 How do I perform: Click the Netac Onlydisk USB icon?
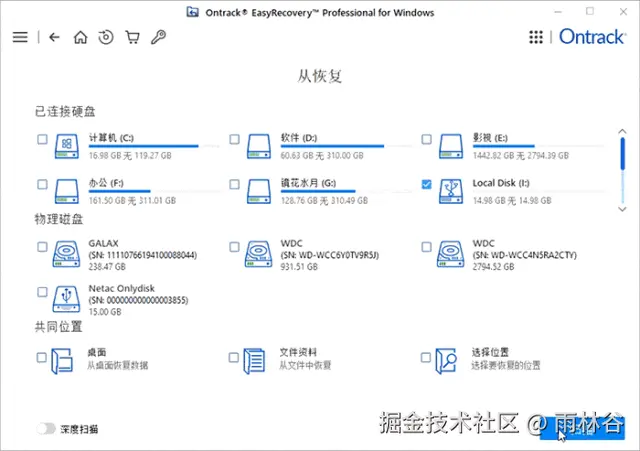pyautogui.click(x=66, y=299)
